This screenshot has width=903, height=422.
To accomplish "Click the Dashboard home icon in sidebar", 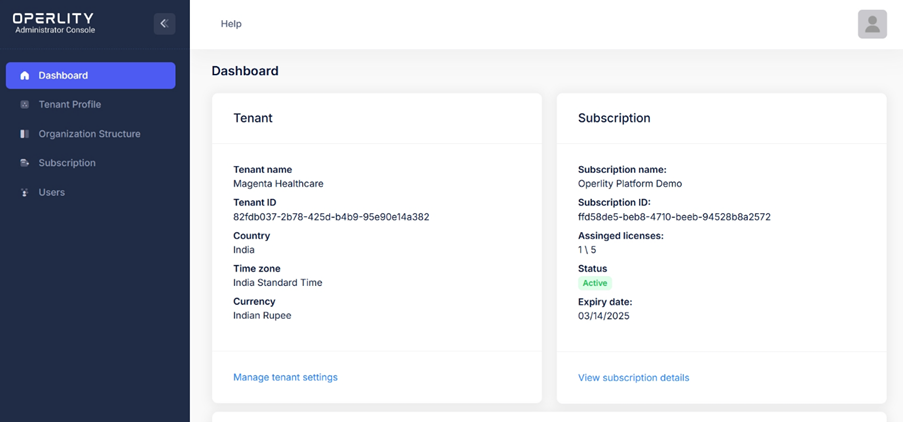I will click(25, 76).
